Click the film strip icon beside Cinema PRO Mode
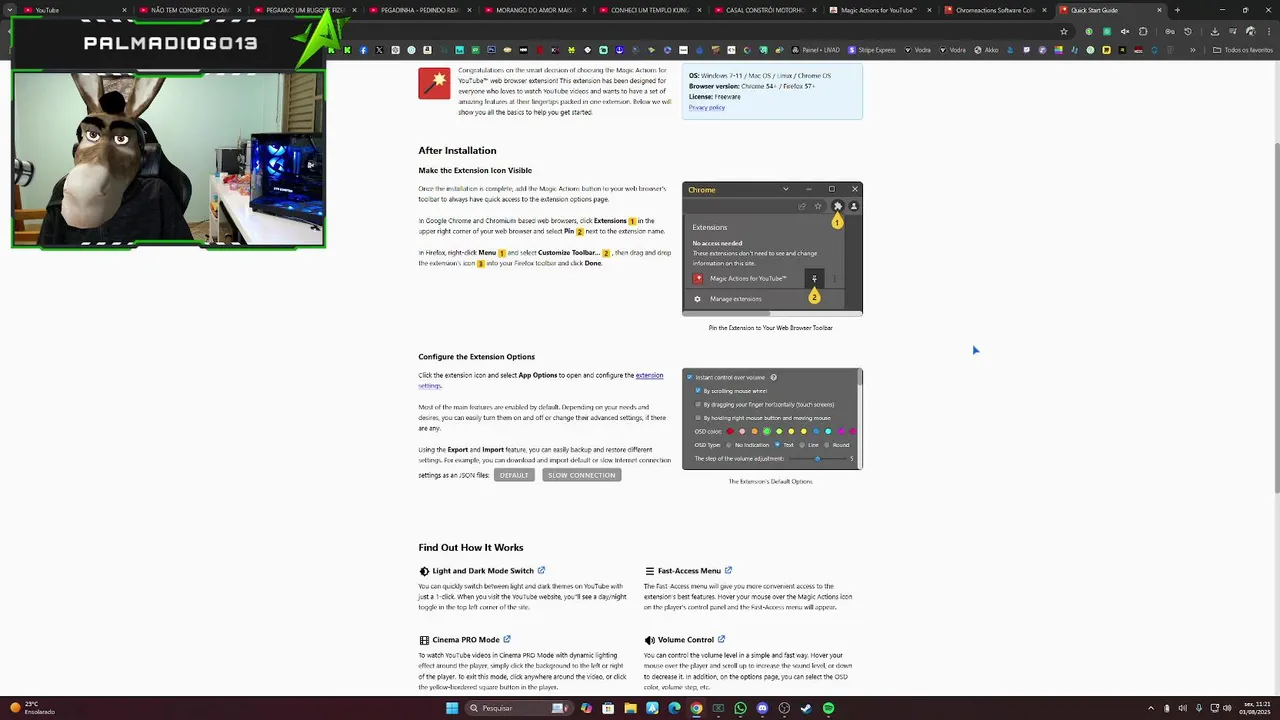This screenshot has height=720, width=1280. tap(424, 640)
